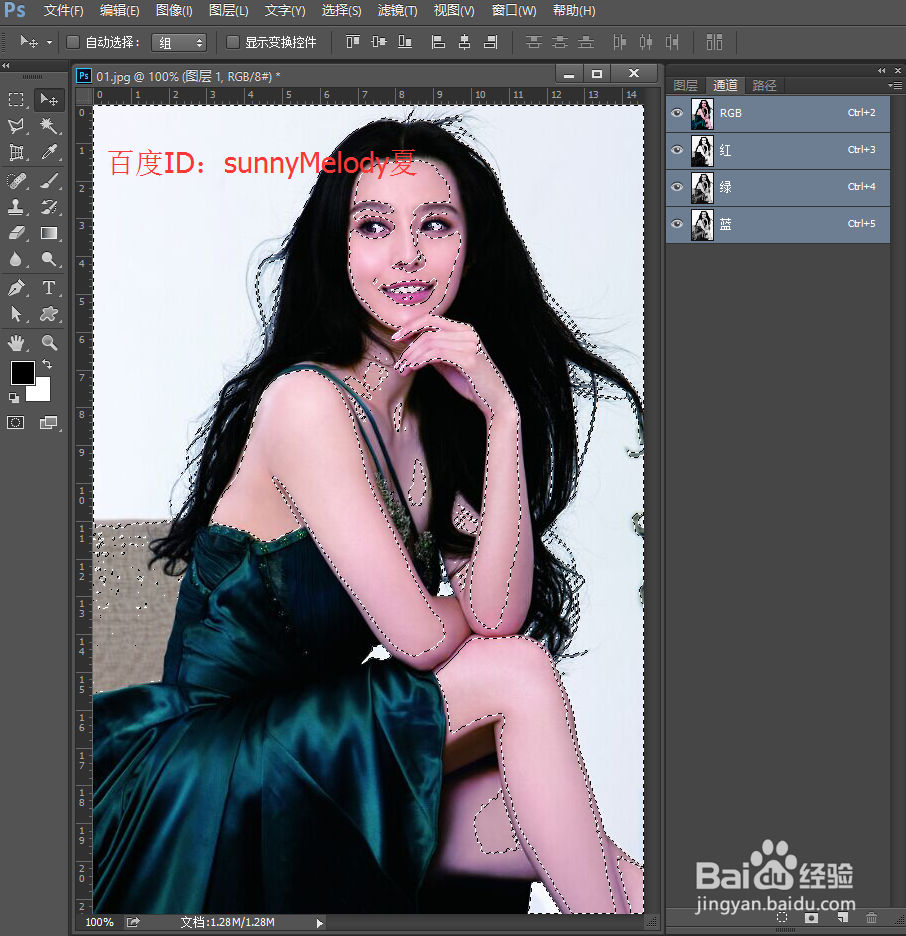Reset default foreground and background colors
This screenshot has height=936, width=906.
click(13, 398)
